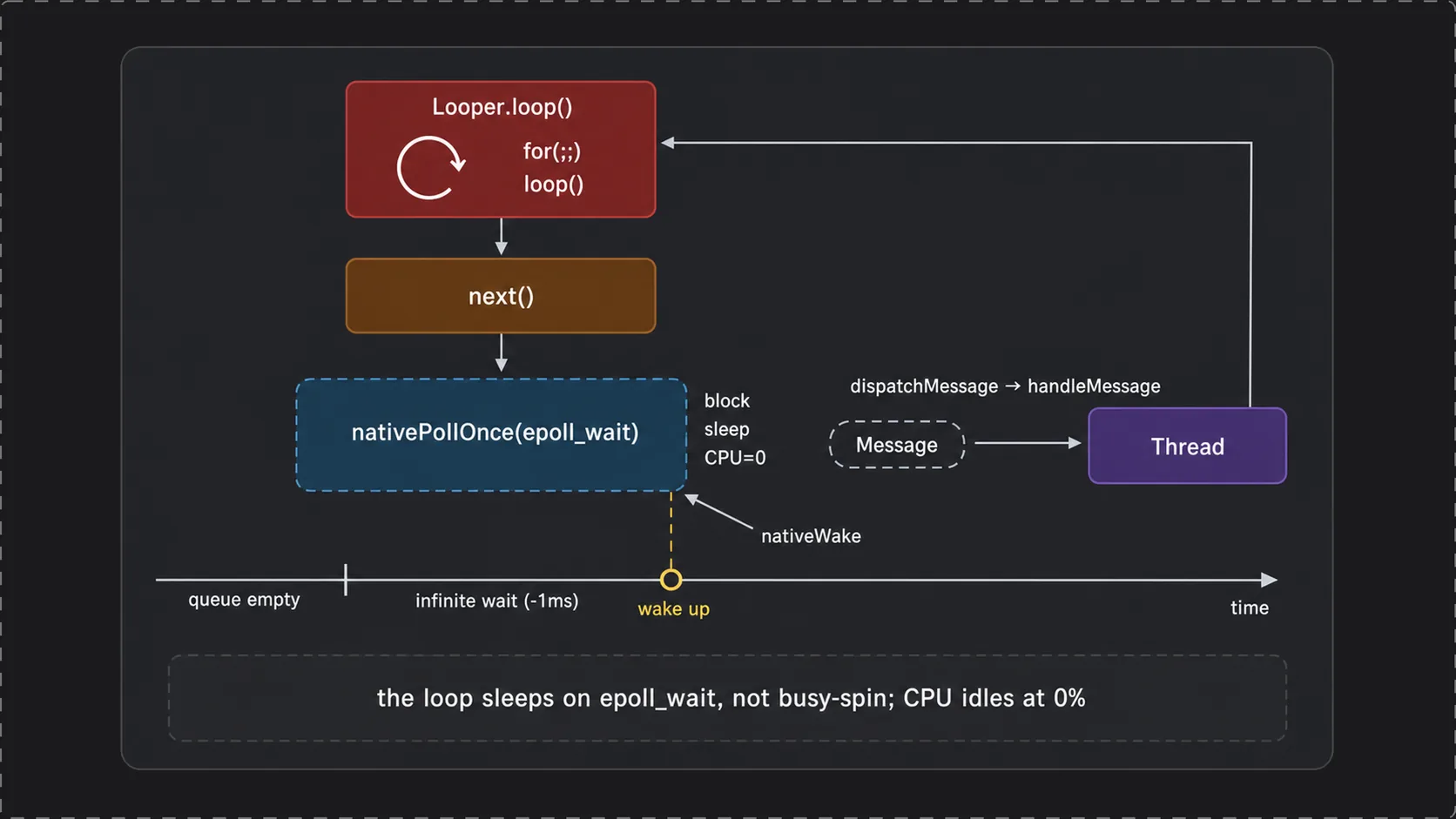The height and width of the screenshot is (819, 1456).
Task: Select the dispatchMessage → handleMessage text
Action: 1005,386
